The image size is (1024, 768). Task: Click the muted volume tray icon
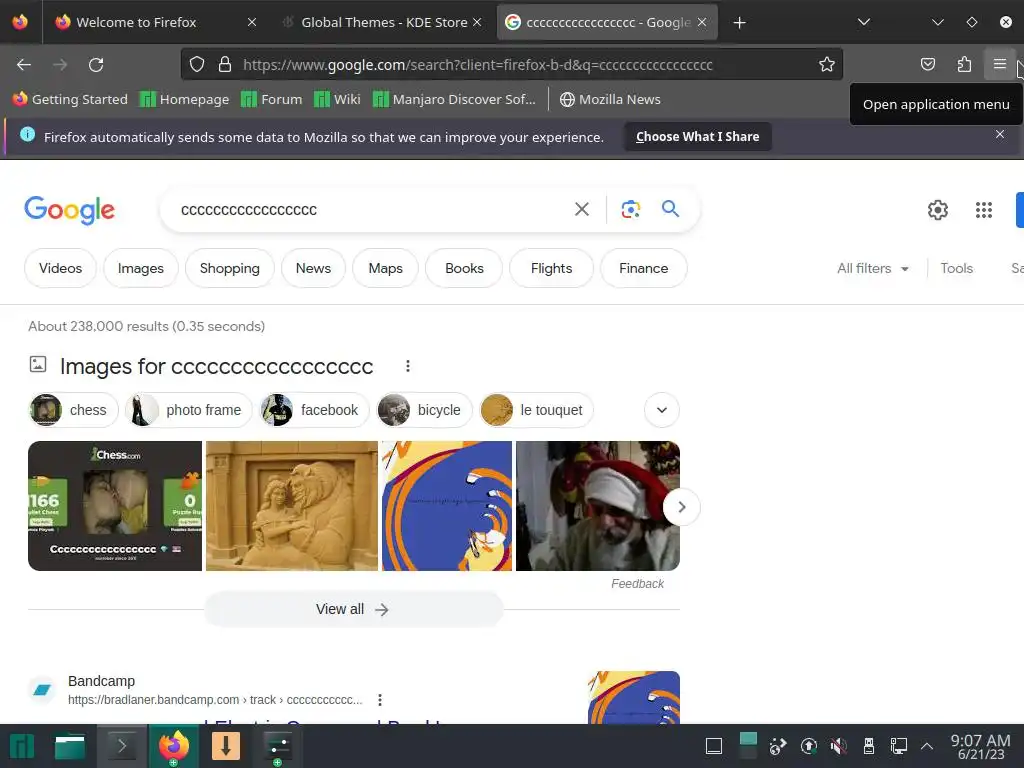[839, 746]
